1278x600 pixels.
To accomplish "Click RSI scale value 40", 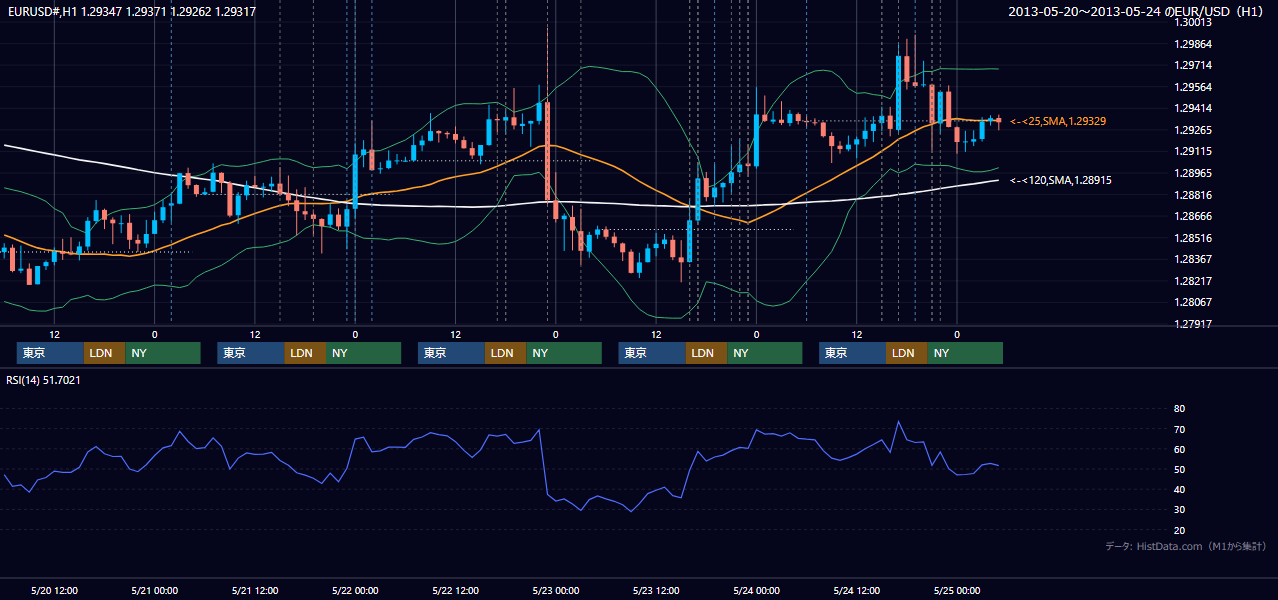I will click(1180, 489).
